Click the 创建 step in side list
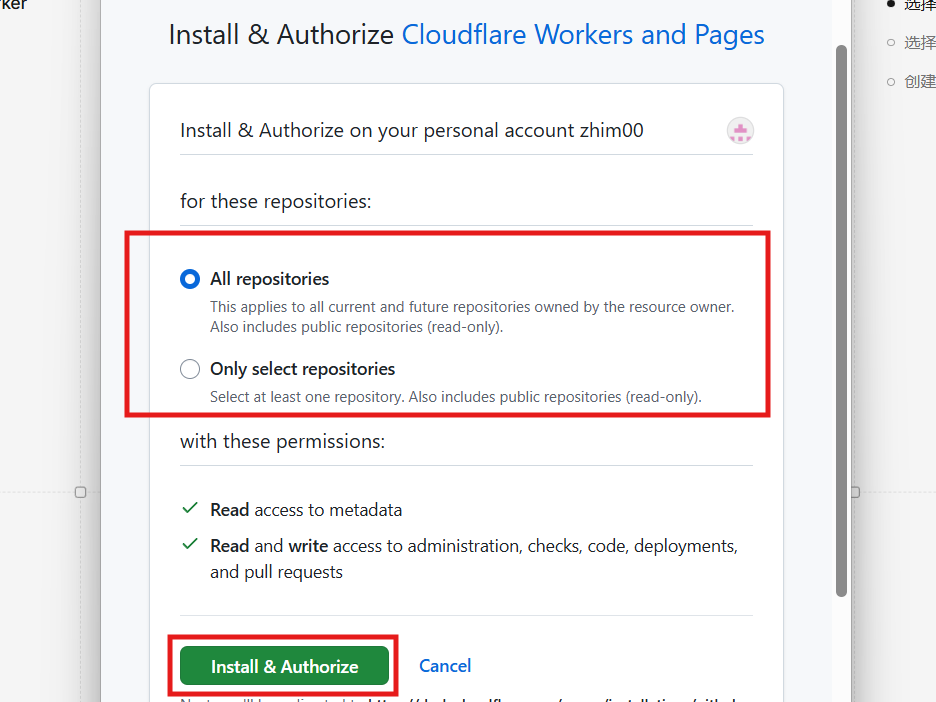 click(x=920, y=82)
